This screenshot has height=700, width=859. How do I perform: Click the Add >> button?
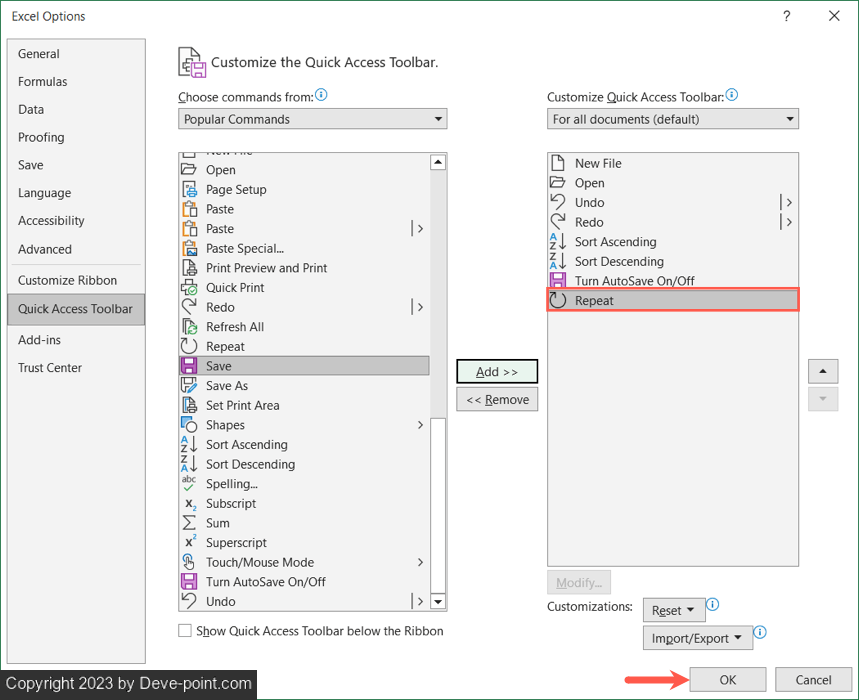497,372
